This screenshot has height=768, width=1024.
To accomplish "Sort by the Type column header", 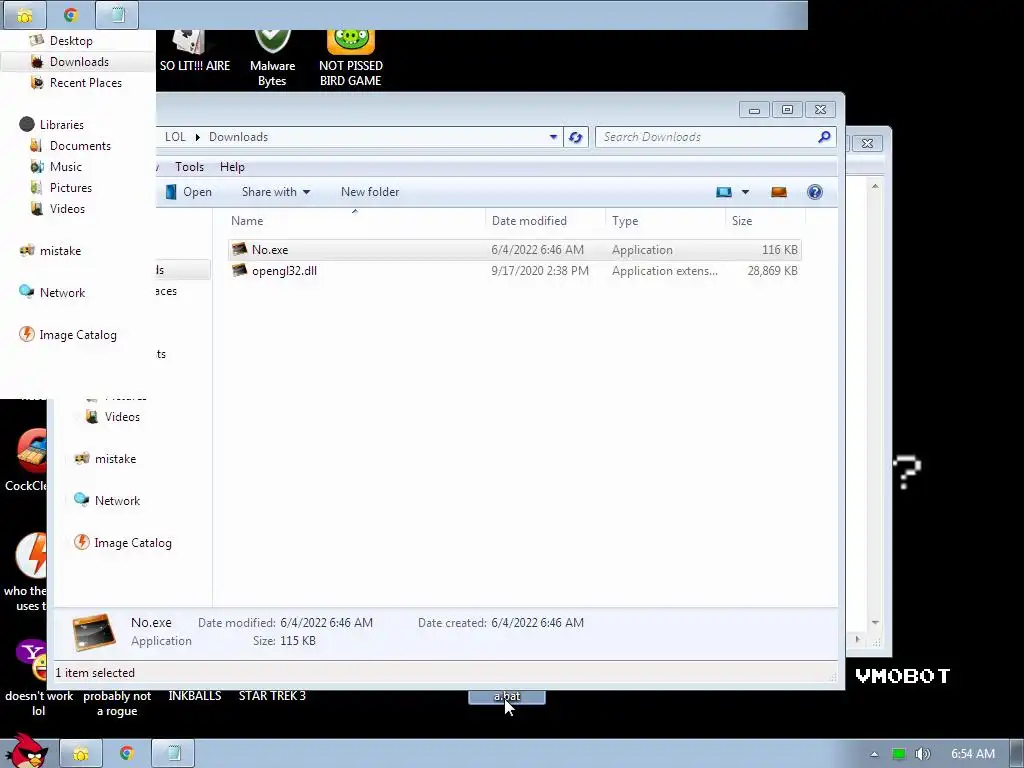I will [x=665, y=221].
